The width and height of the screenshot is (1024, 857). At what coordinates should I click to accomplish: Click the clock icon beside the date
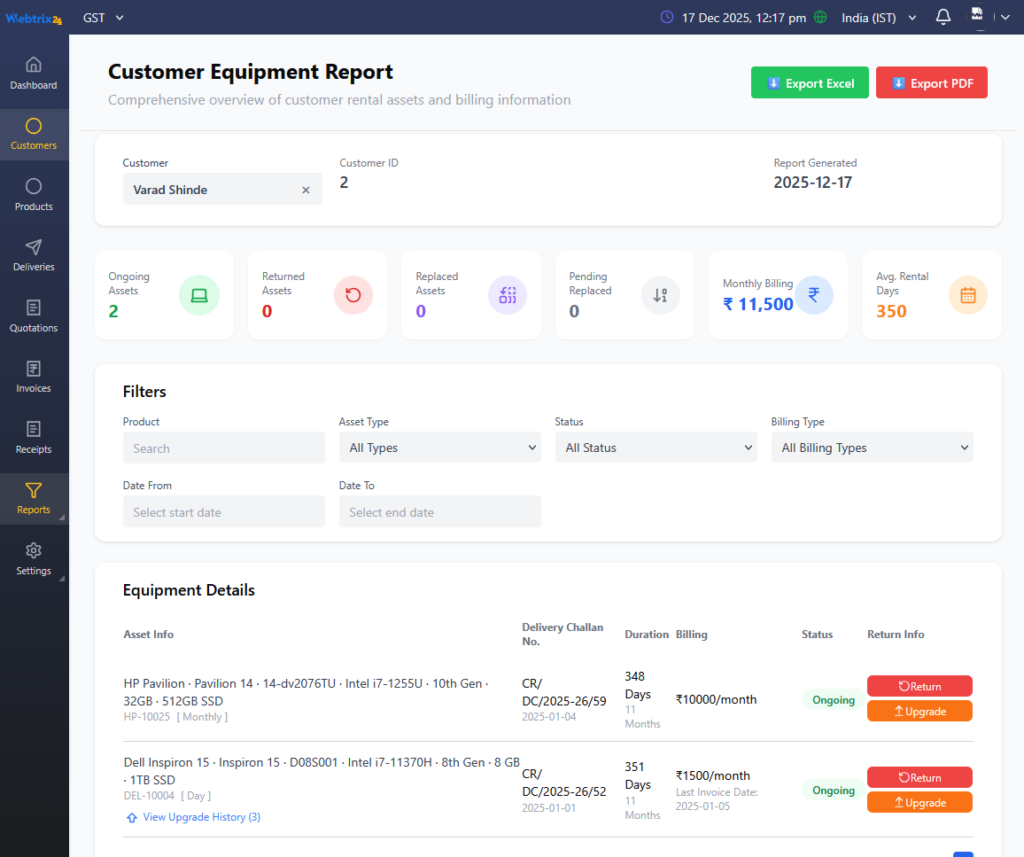[x=667, y=17]
